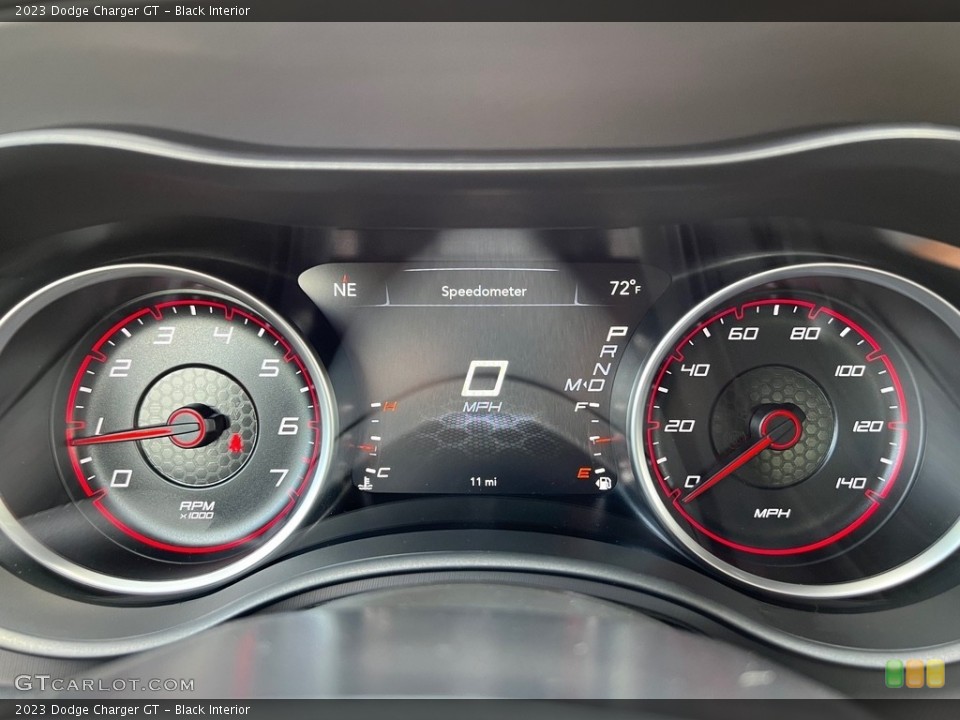
Task: Click the MPH label on speedometer dial
Action: 771,513
